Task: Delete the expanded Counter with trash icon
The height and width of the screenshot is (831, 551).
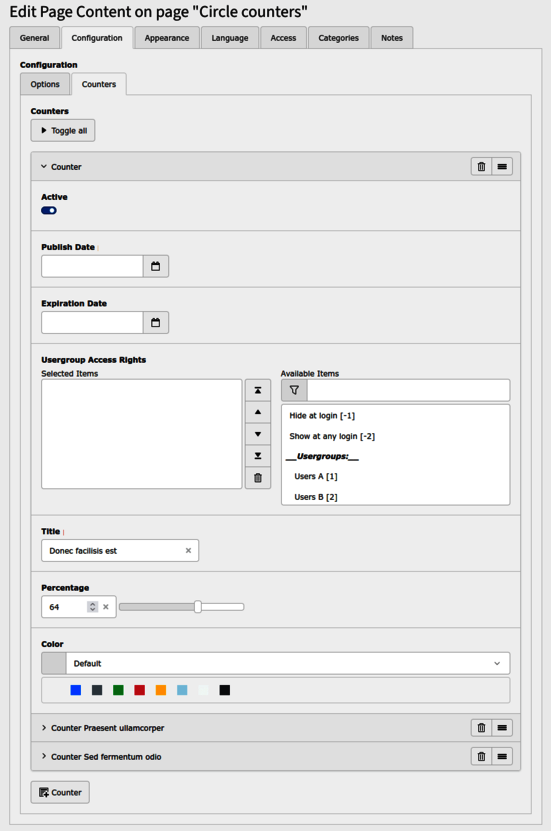Action: click(x=481, y=166)
